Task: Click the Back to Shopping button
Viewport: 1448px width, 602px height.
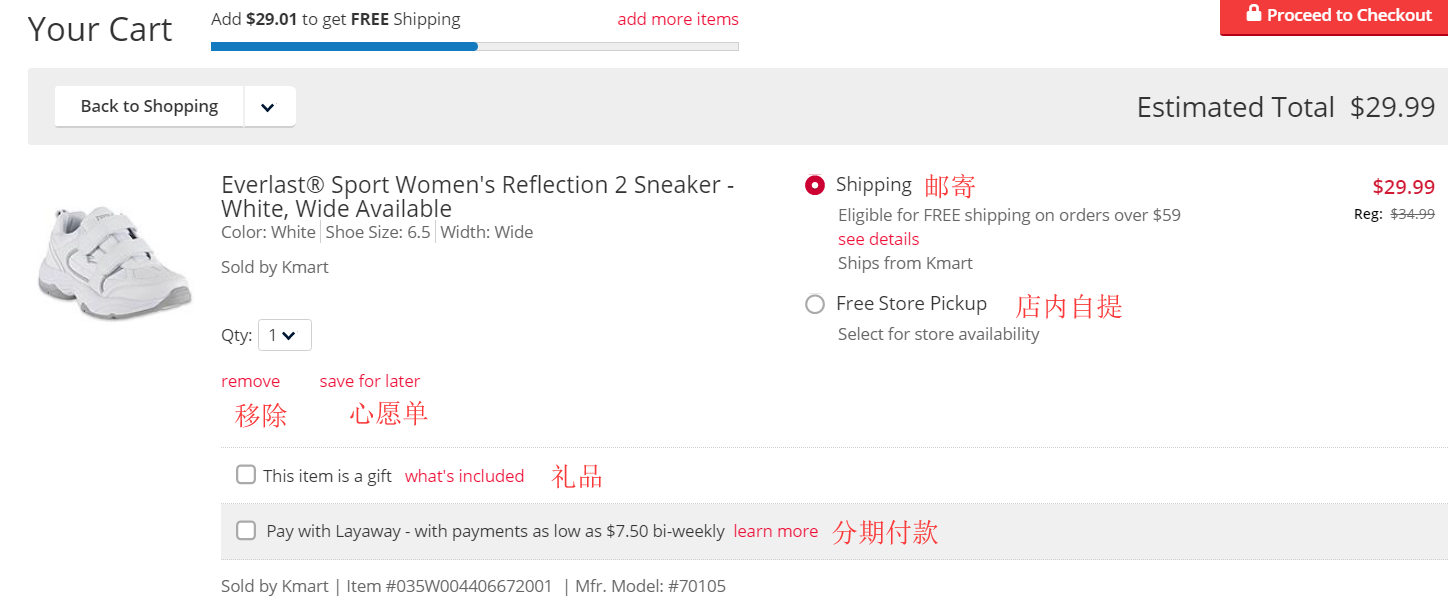Action: tap(149, 107)
